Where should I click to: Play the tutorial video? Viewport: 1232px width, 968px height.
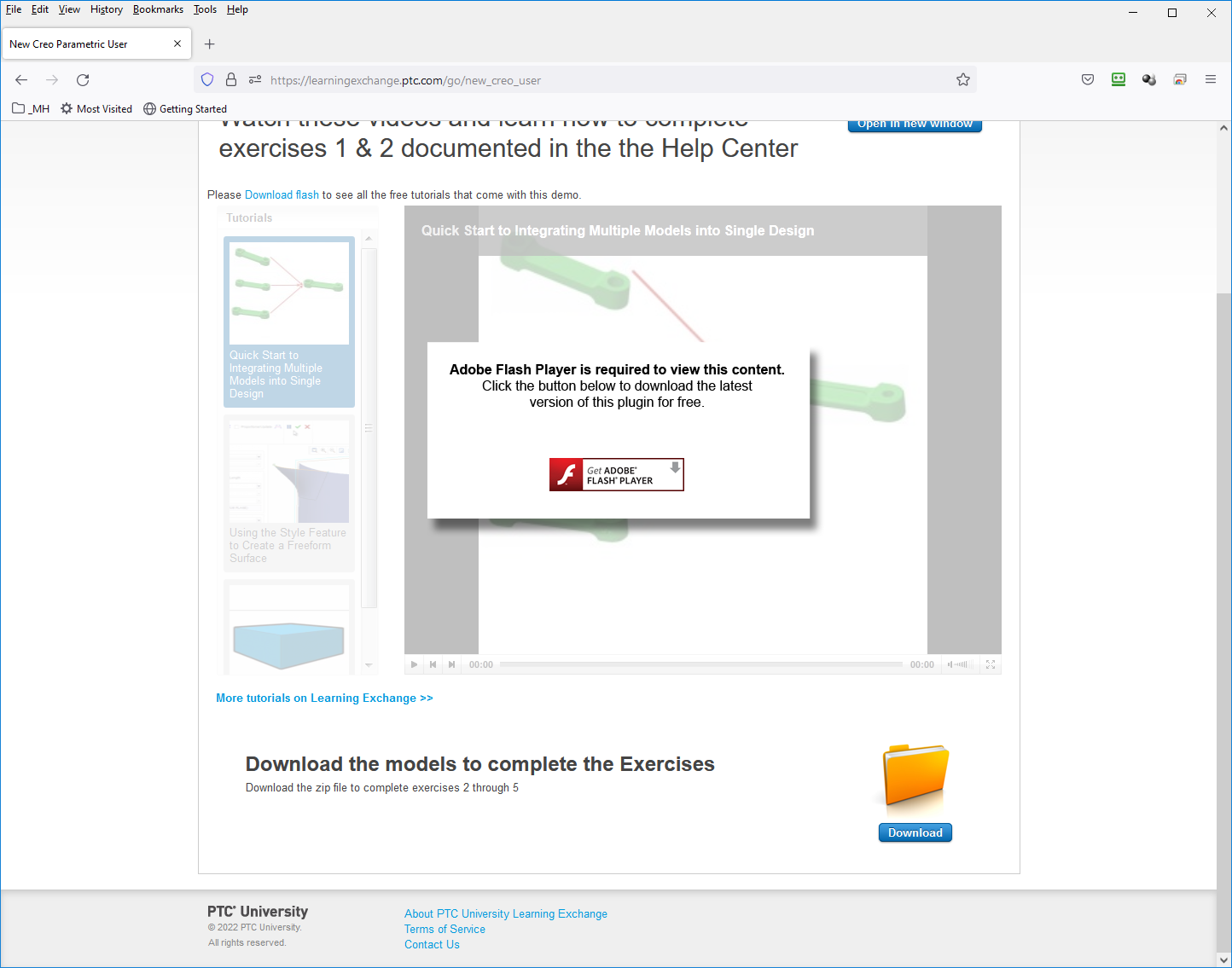pyautogui.click(x=414, y=664)
